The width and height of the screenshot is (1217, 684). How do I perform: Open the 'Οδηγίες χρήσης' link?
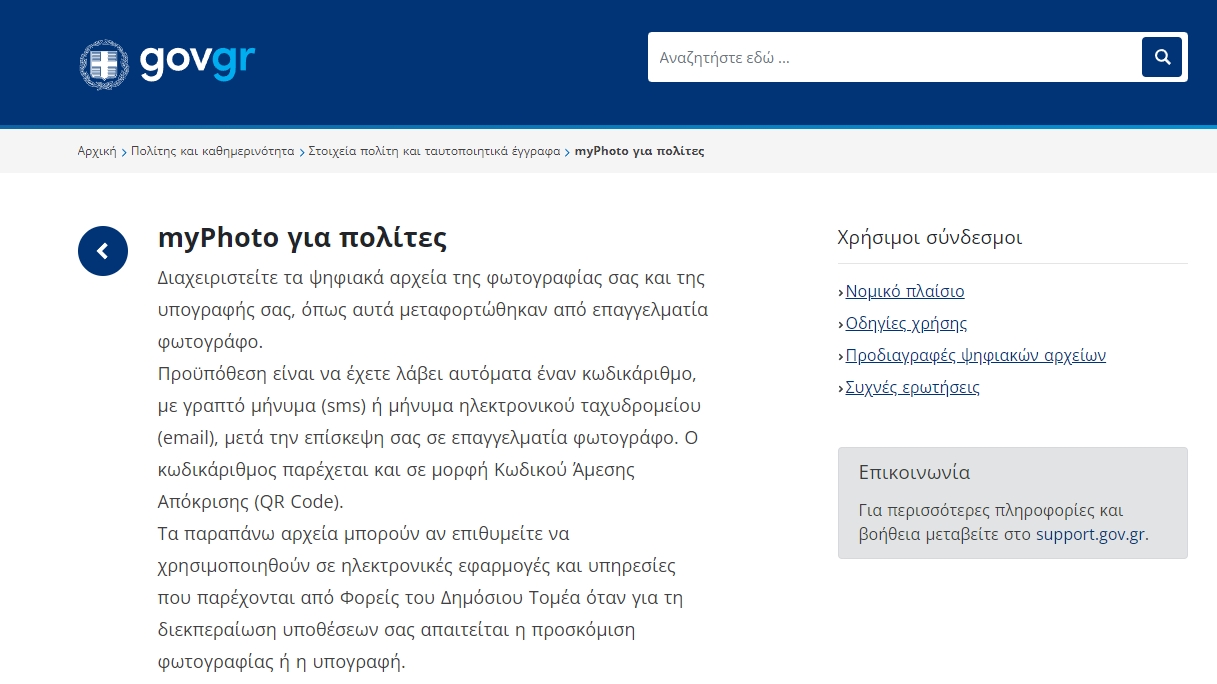click(906, 323)
